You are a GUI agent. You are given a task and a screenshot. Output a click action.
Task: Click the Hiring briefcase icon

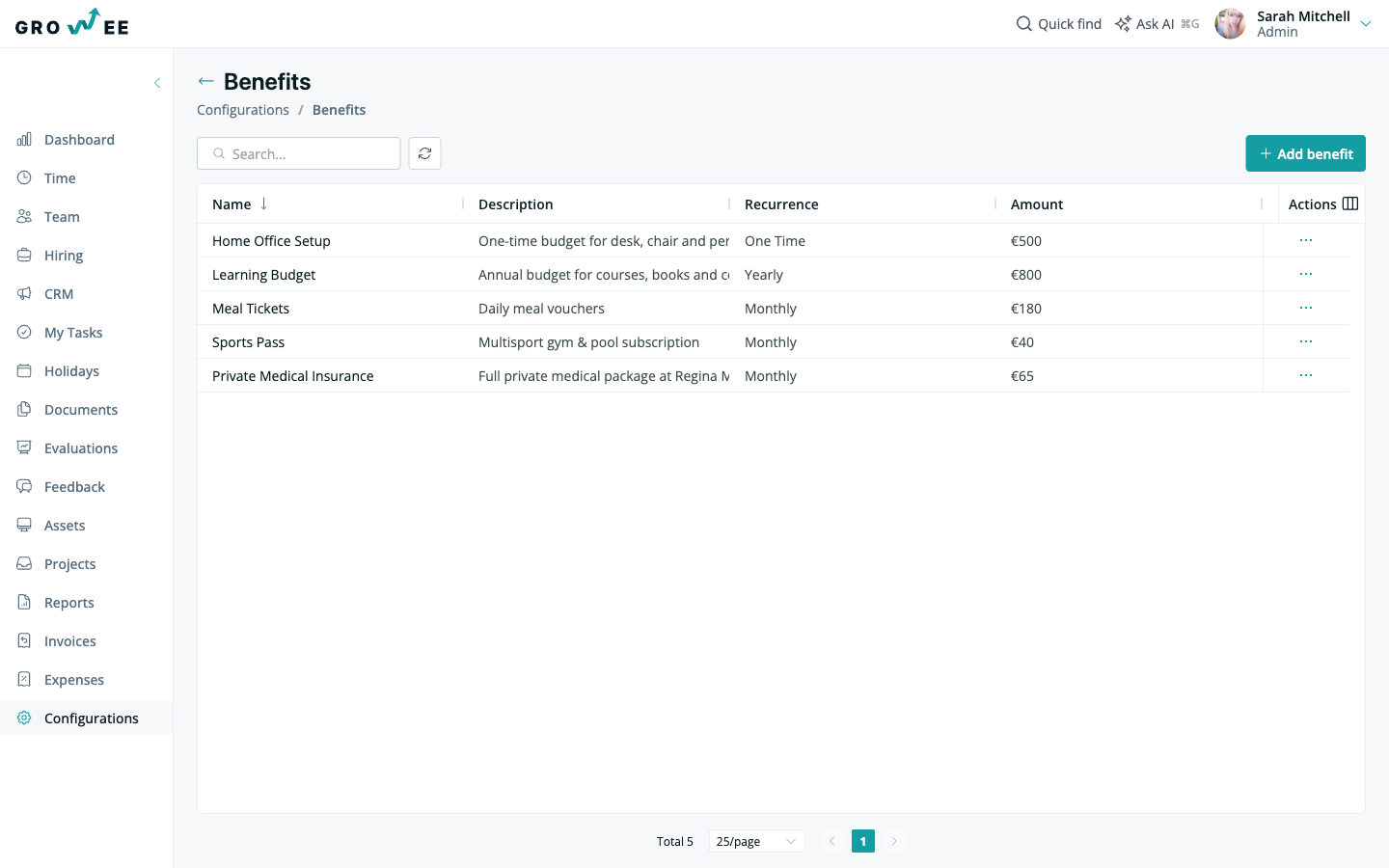tap(24, 256)
